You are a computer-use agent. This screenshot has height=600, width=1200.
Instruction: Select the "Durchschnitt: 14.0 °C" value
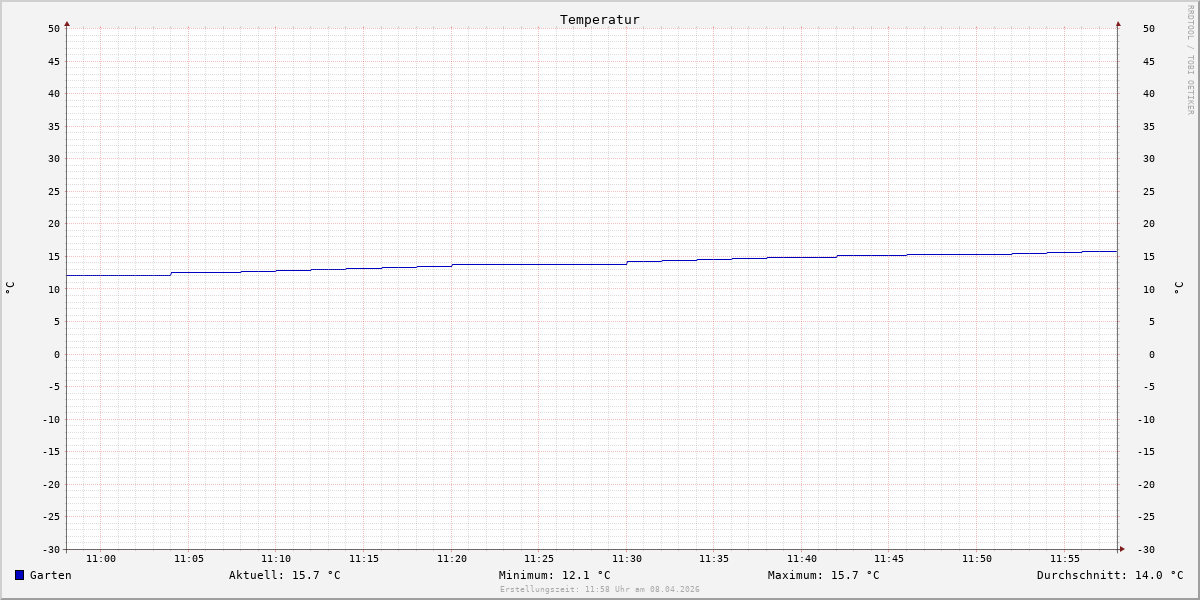(1110, 575)
